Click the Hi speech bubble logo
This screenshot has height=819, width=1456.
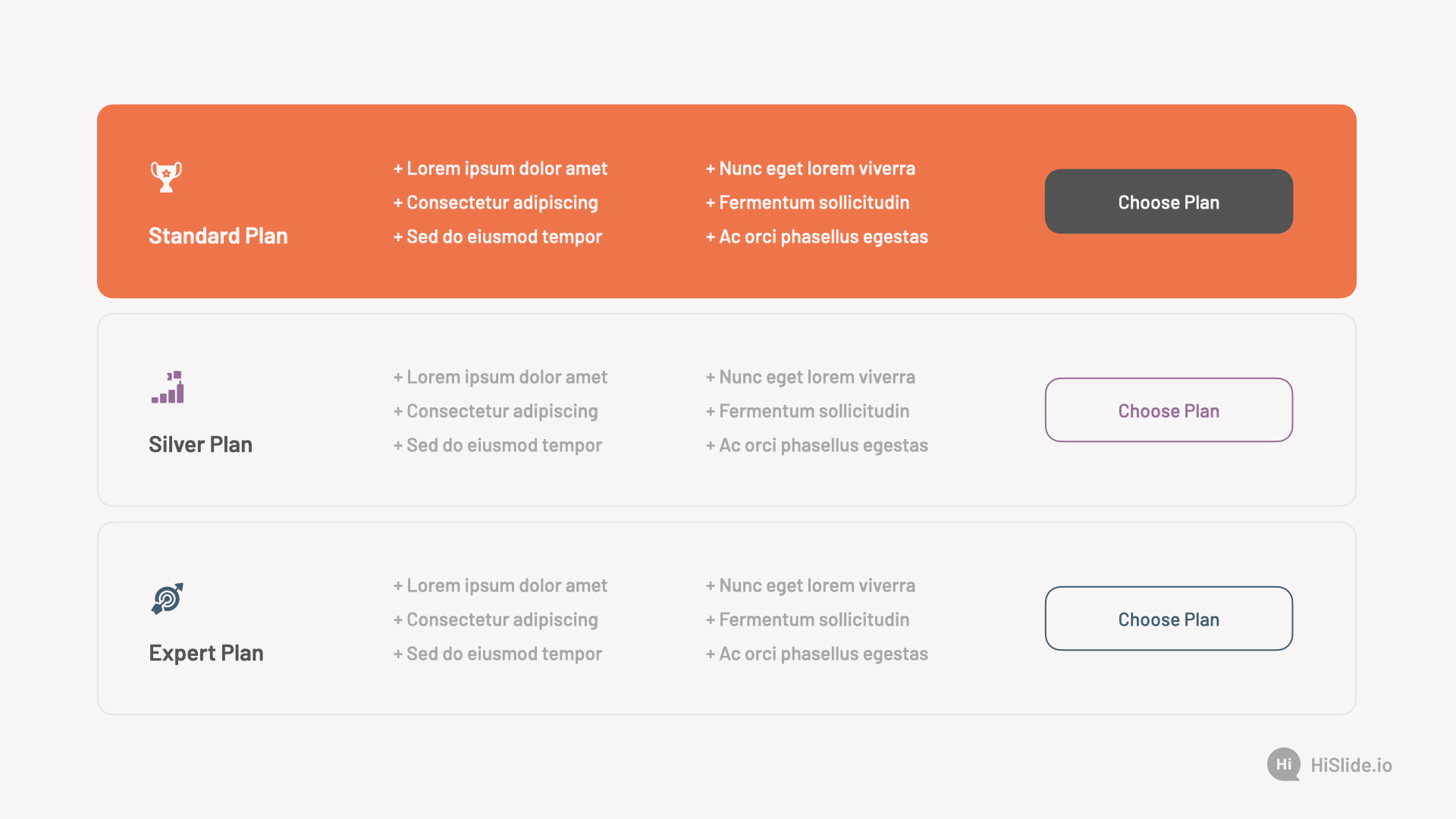pos(1283,764)
